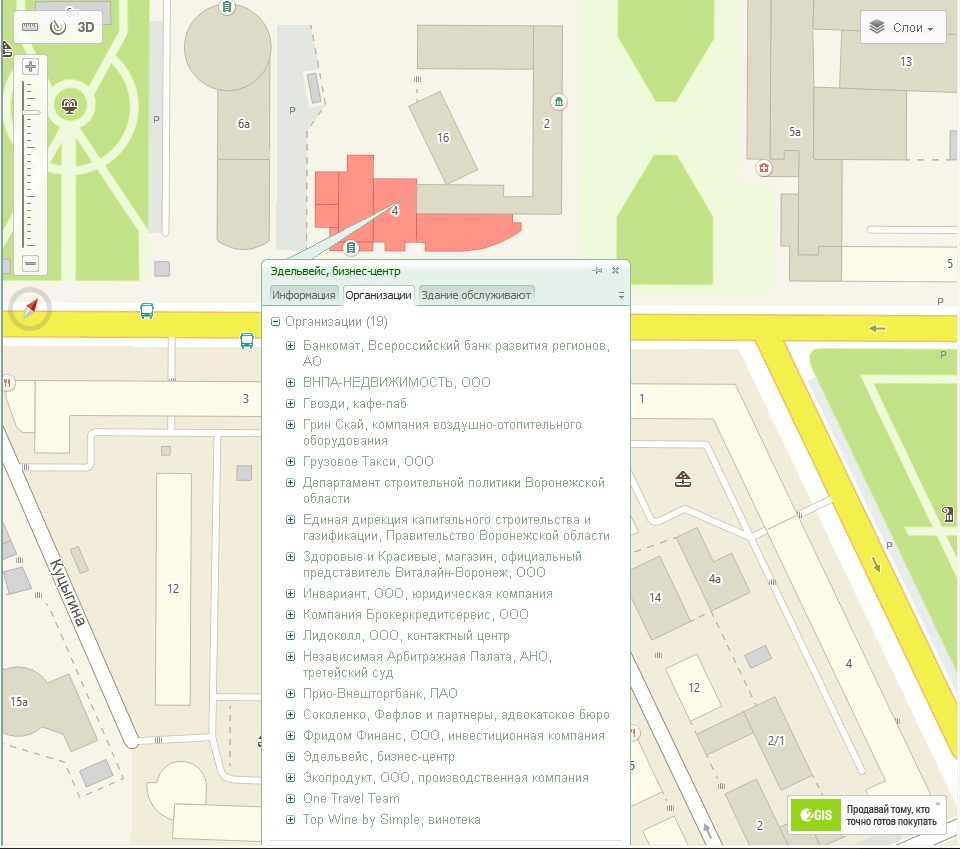
Task: Click the museum icon on building 2
Action: point(558,102)
